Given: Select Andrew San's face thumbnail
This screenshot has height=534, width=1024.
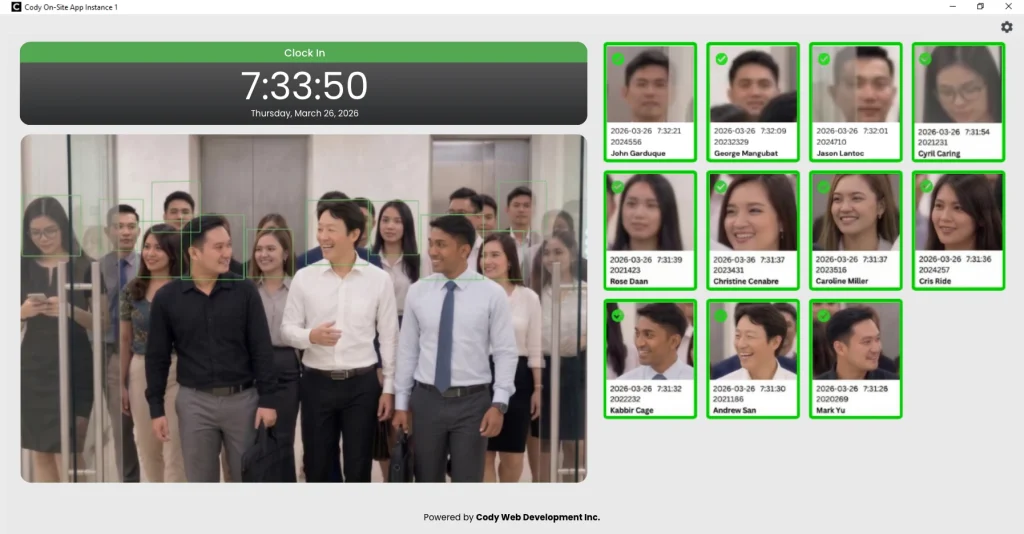Looking at the screenshot, I should 752,341.
